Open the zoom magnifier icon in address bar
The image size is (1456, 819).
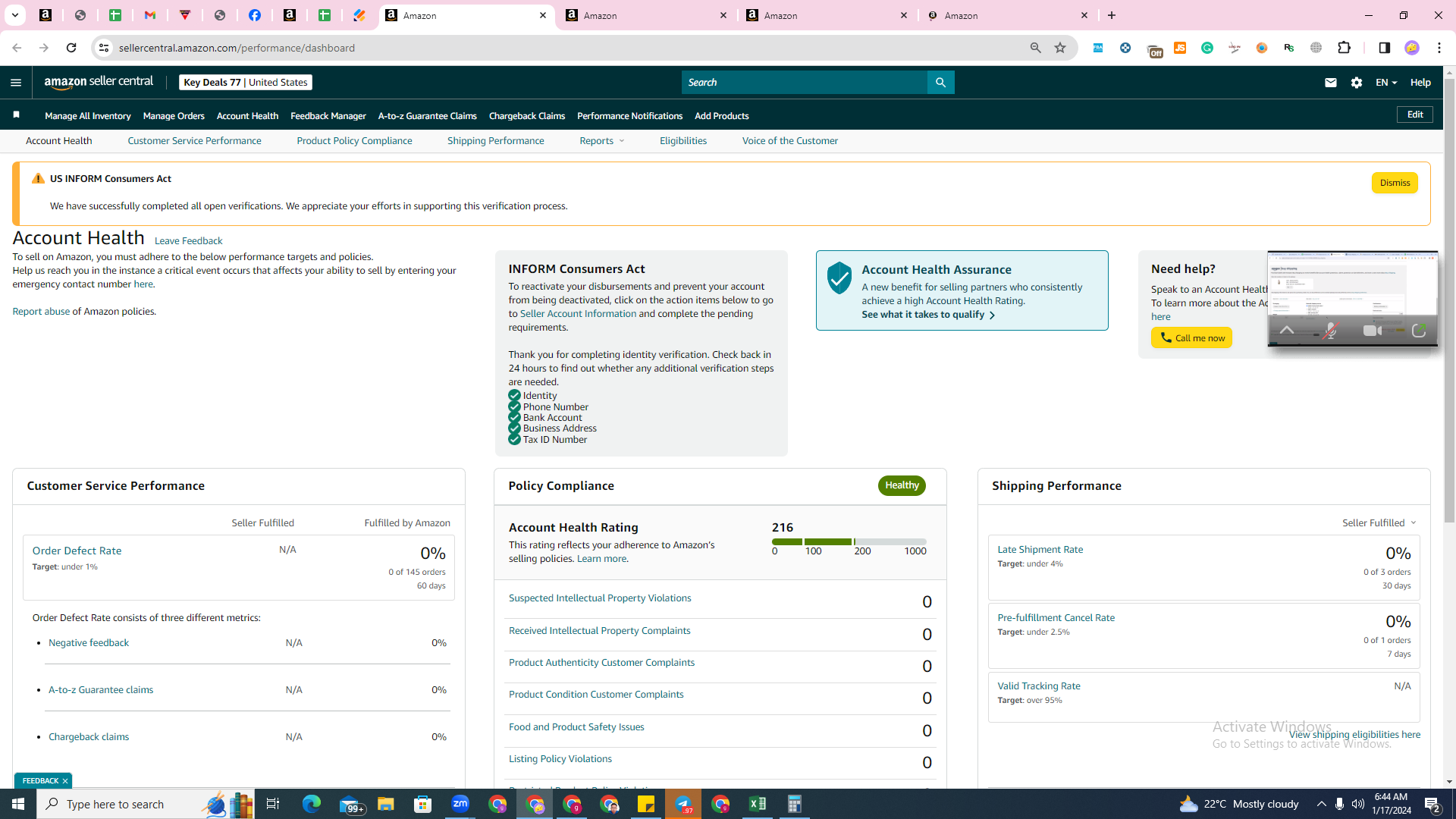[1035, 48]
